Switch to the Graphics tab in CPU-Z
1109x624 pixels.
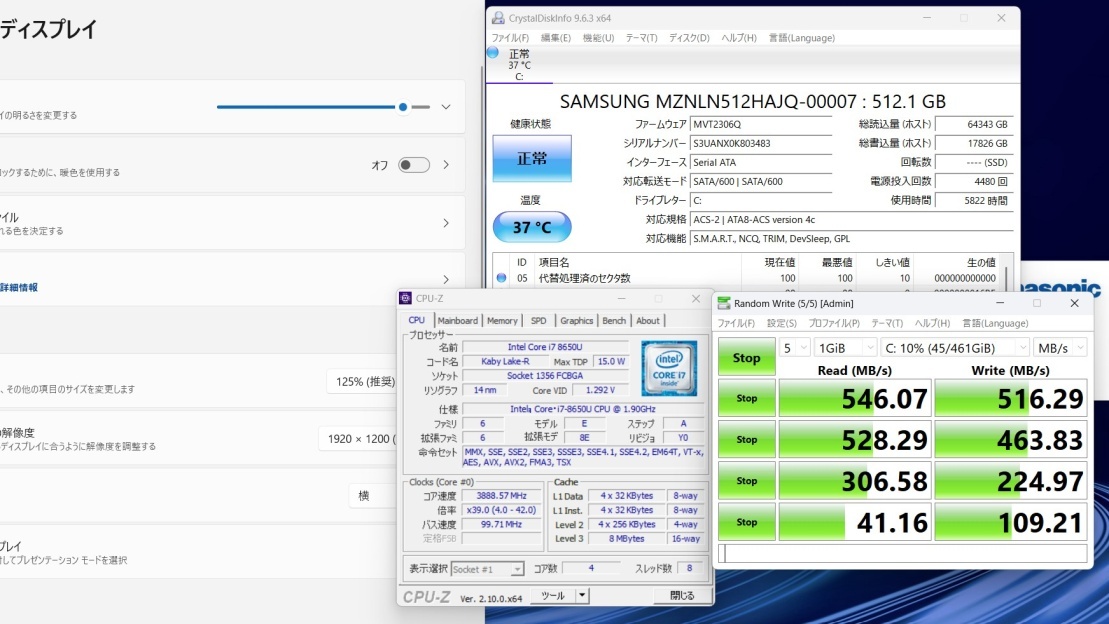coord(576,320)
